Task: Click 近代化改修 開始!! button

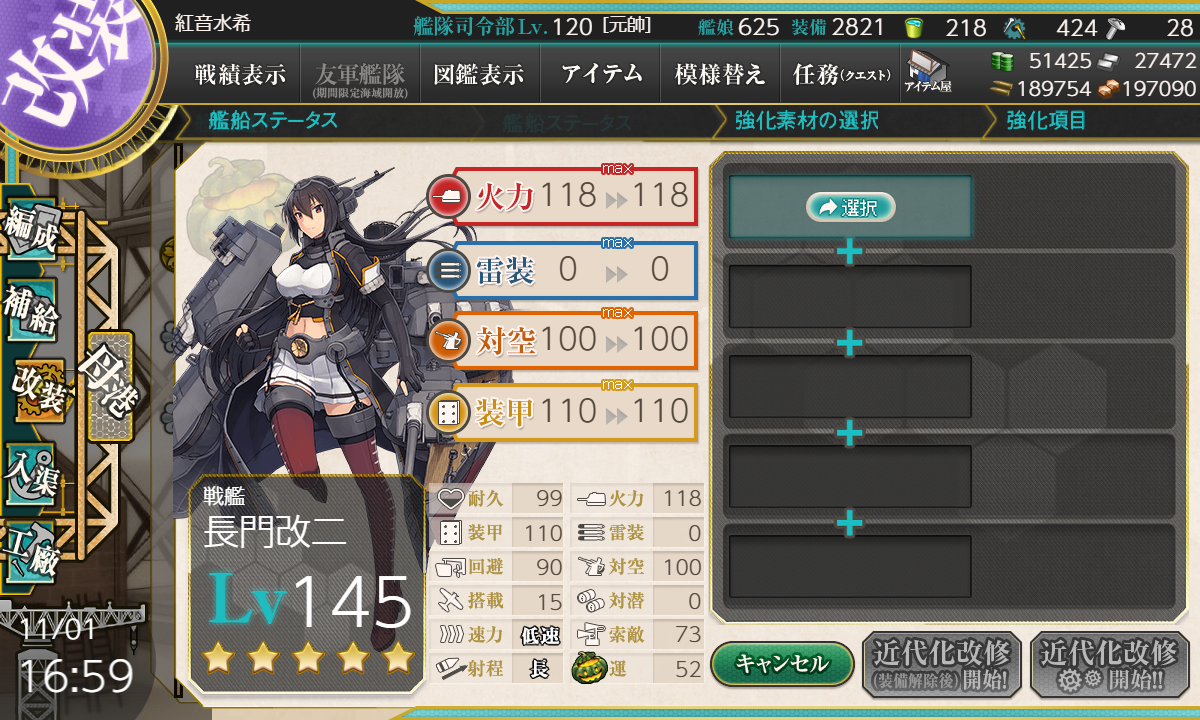Action: coord(1111,664)
